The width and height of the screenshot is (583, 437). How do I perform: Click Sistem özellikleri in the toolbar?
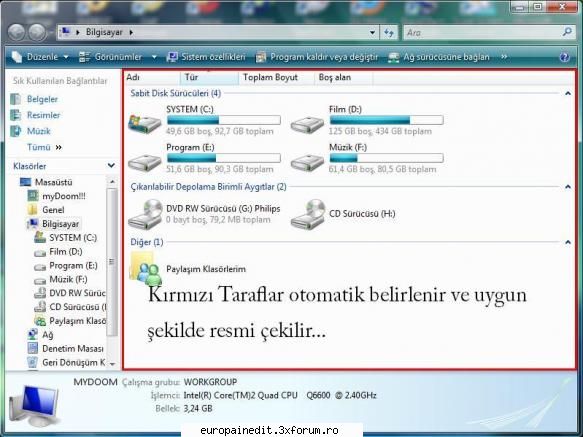point(206,57)
